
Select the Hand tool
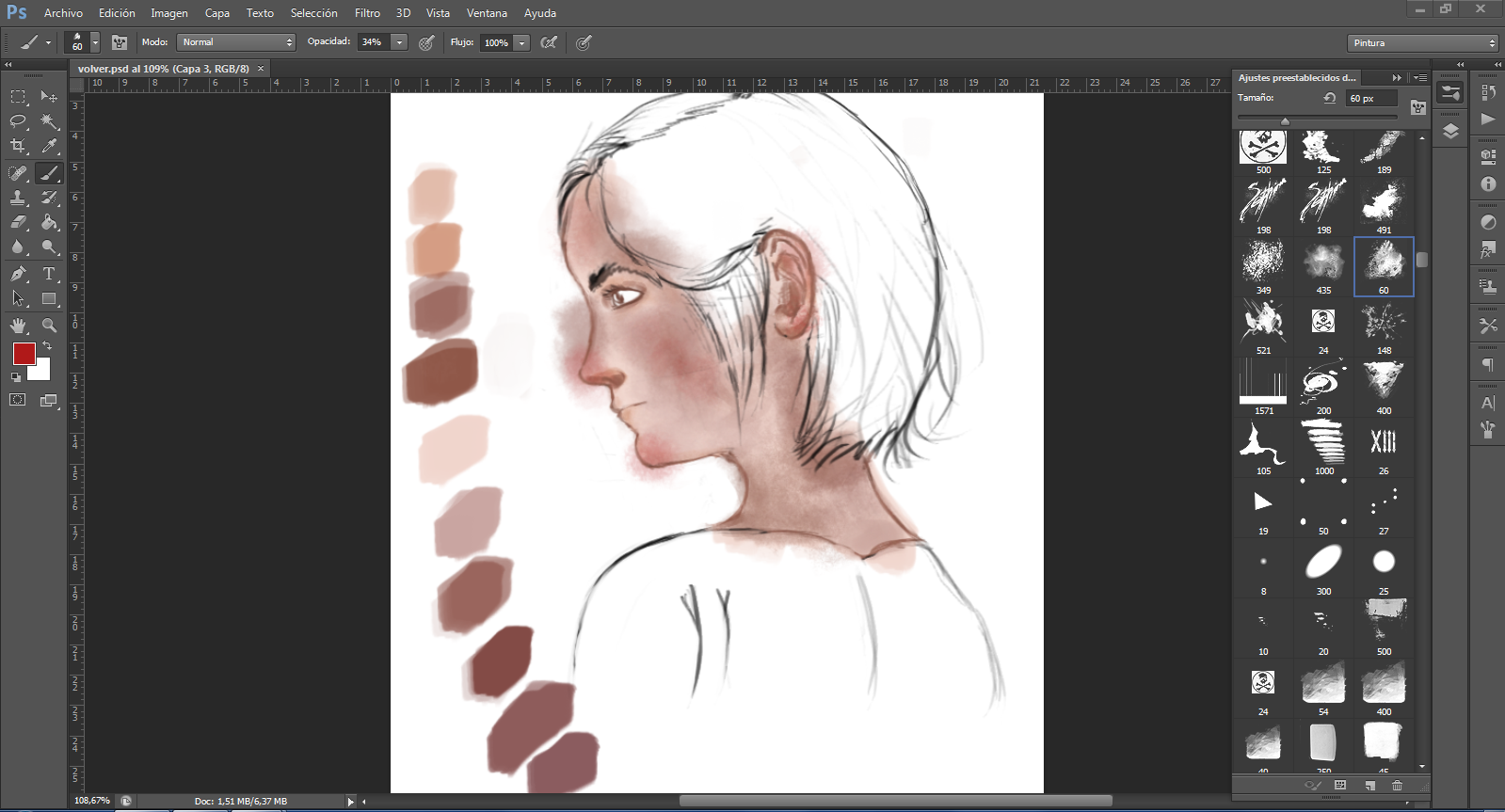tap(18, 326)
